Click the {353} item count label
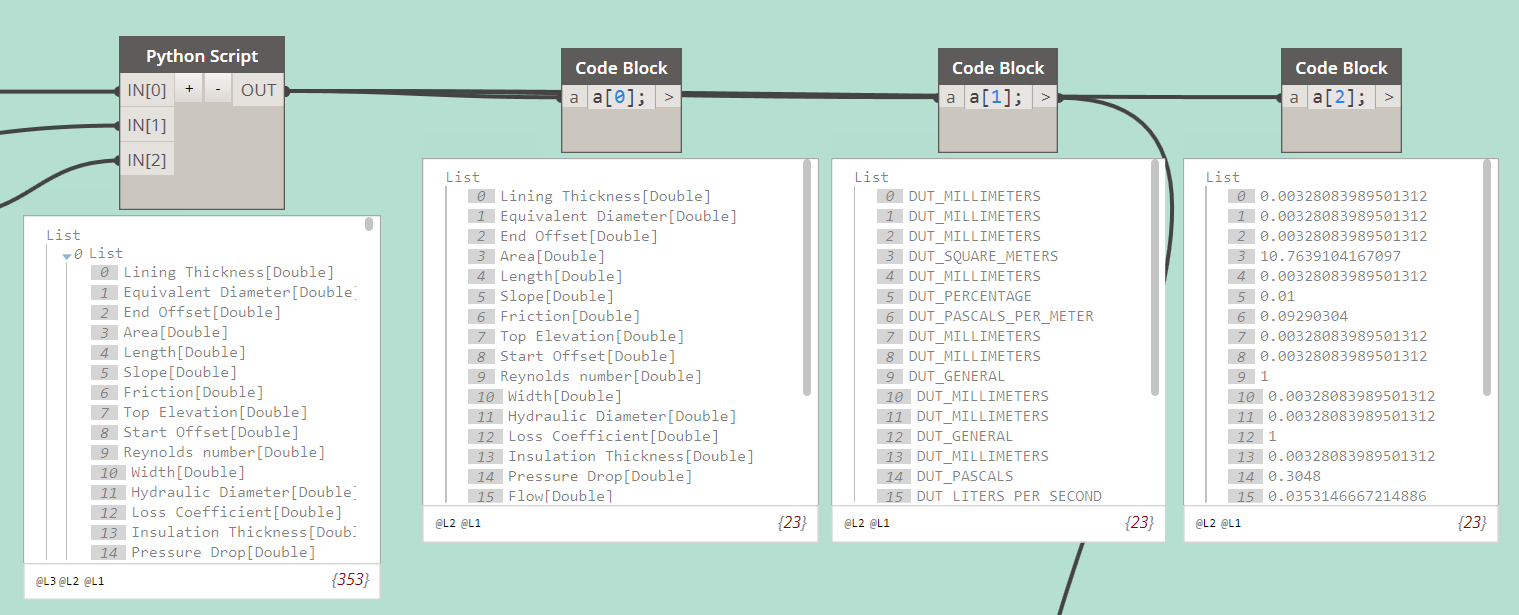The width and height of the screenshot is (1519, 615). click(352, 580)
